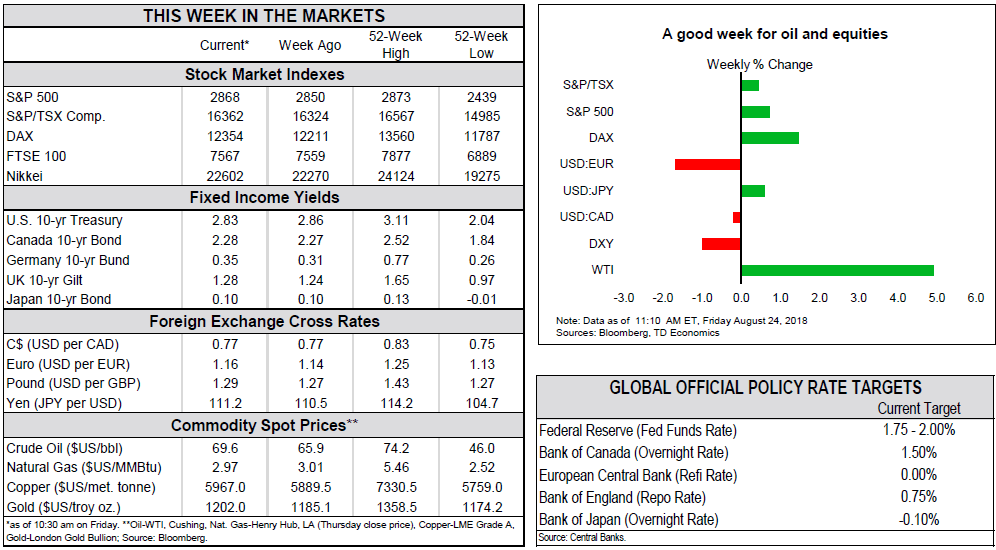Image resolution: width=996 pixels, height=550 pixels.
Task: Click the 'Weekly % Change' chart label
Action: pos(759,64)
